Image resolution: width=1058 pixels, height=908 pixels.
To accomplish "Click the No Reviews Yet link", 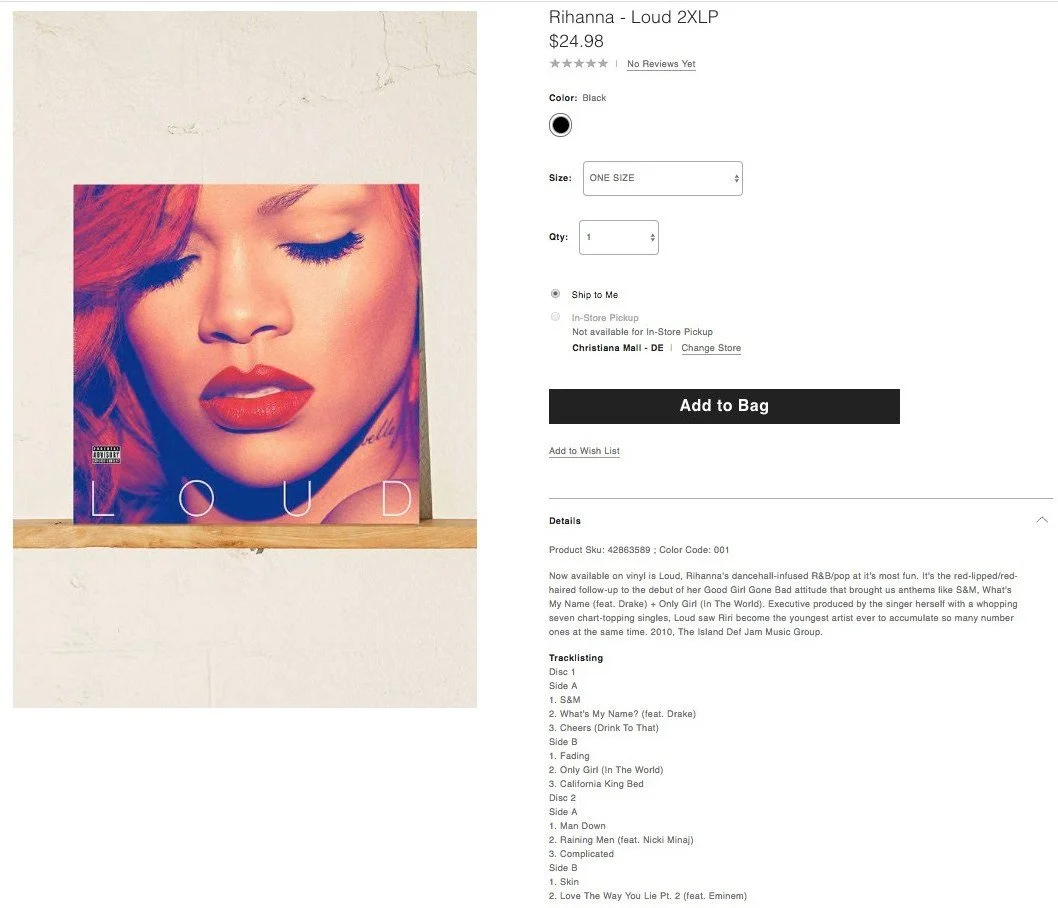I will pyautogui.click(x=661, y=64).
